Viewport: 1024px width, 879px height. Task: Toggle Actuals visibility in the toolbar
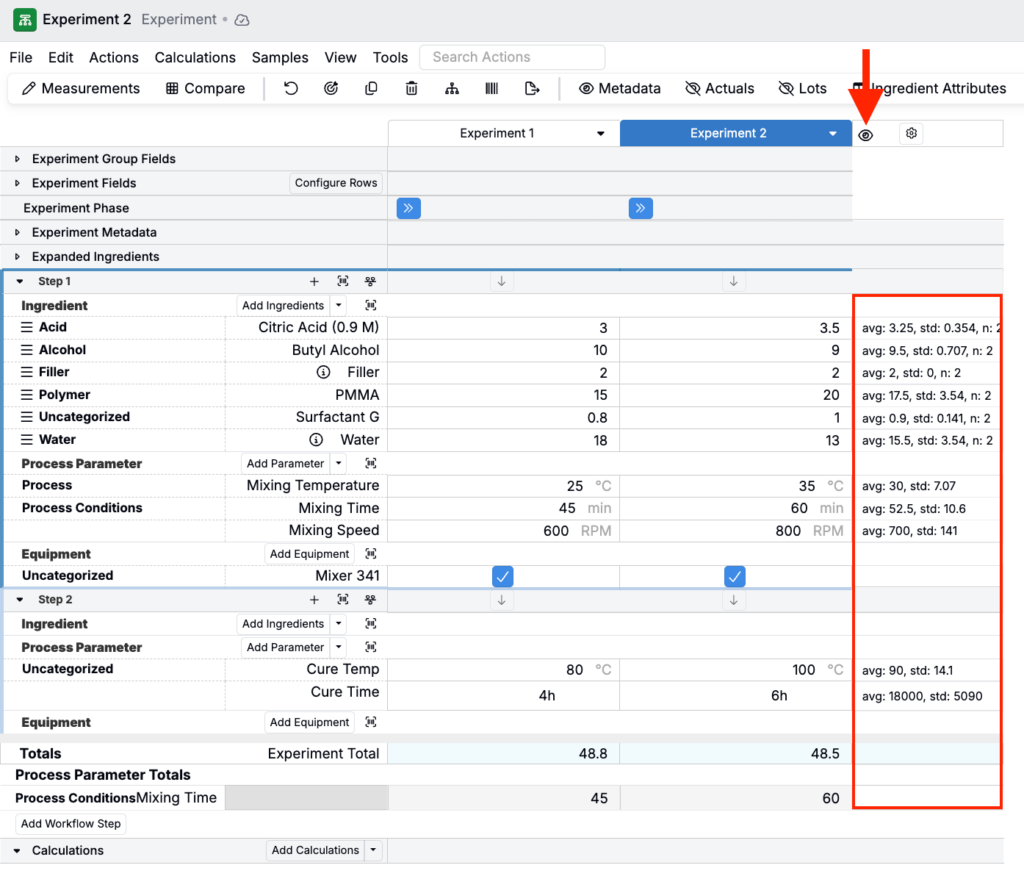tap(719, 88)
